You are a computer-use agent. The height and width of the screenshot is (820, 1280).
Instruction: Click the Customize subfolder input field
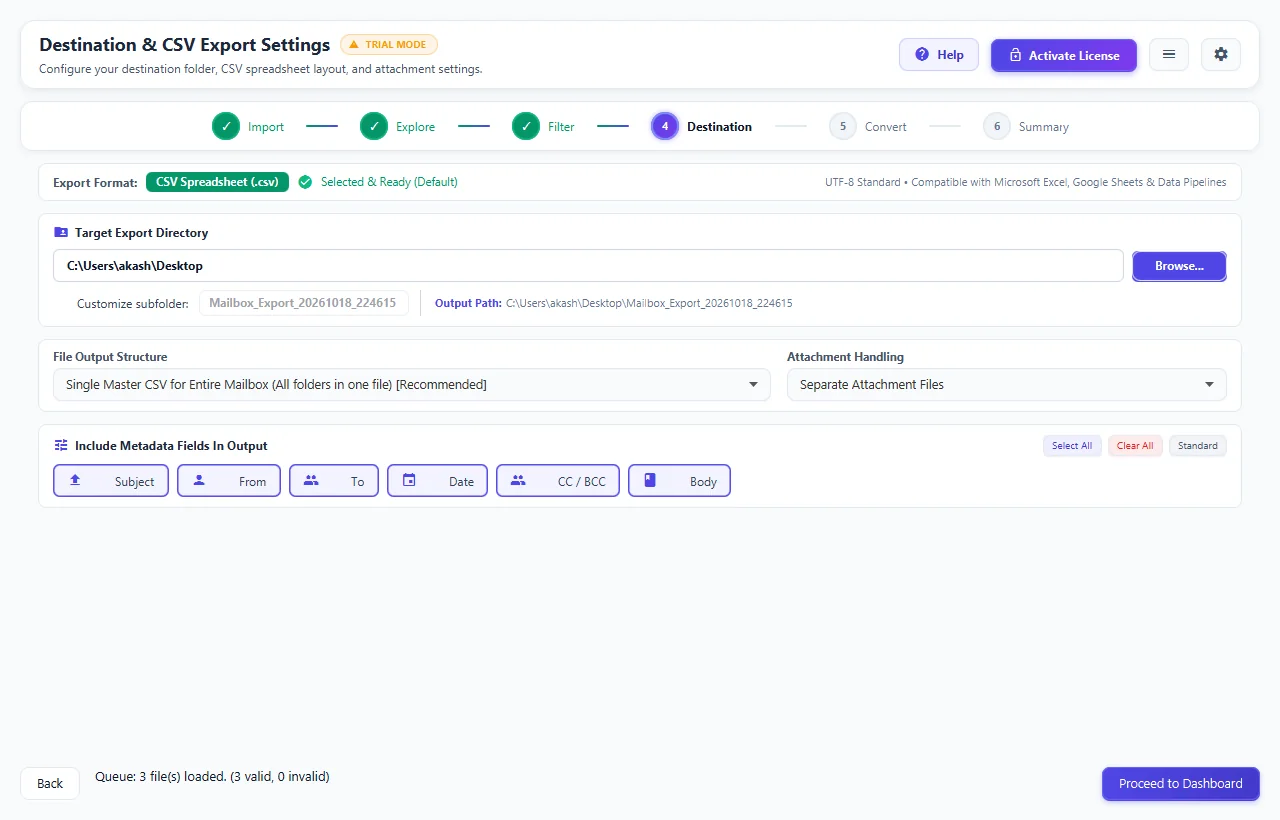click(303, 303)
